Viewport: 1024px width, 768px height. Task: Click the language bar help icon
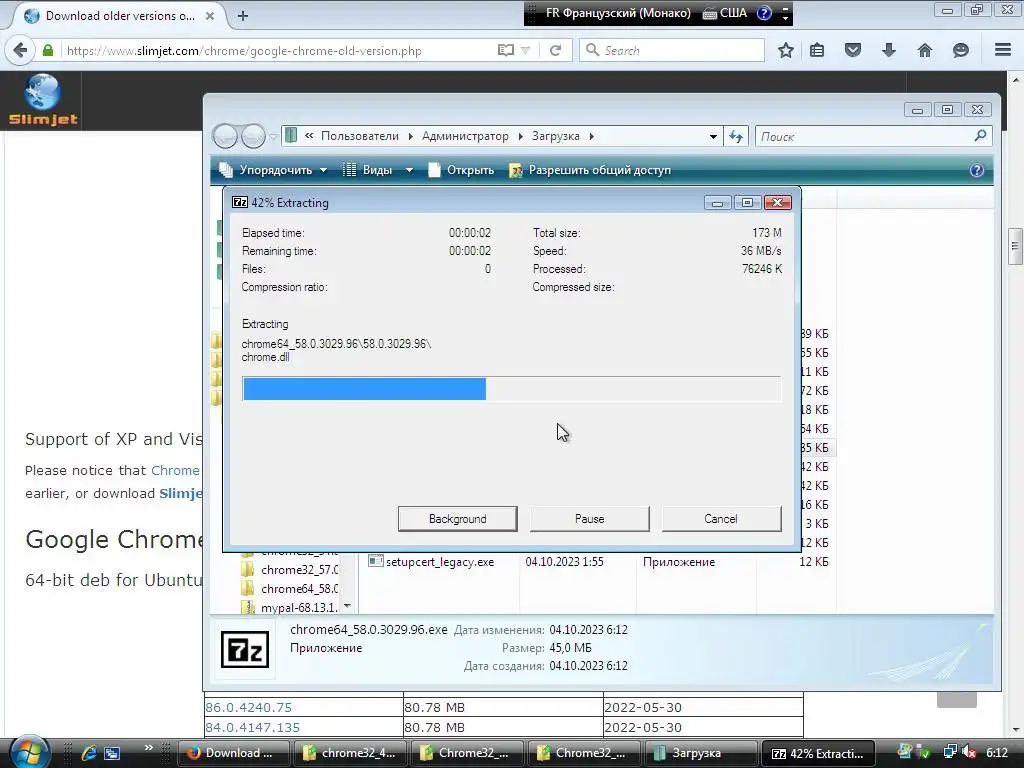tap(764, 12)
